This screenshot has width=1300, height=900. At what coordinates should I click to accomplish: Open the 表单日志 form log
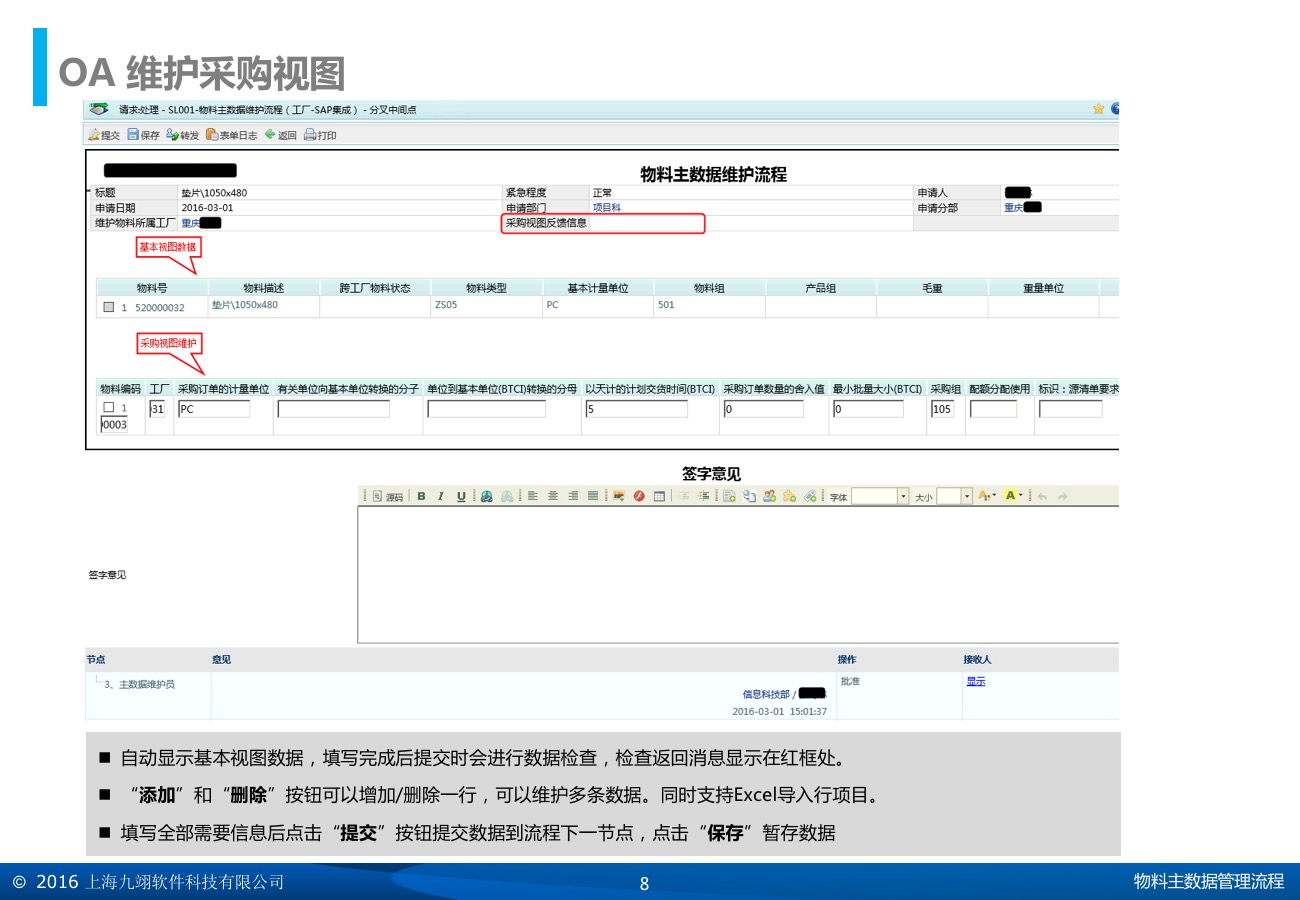(x=212, y=135)
